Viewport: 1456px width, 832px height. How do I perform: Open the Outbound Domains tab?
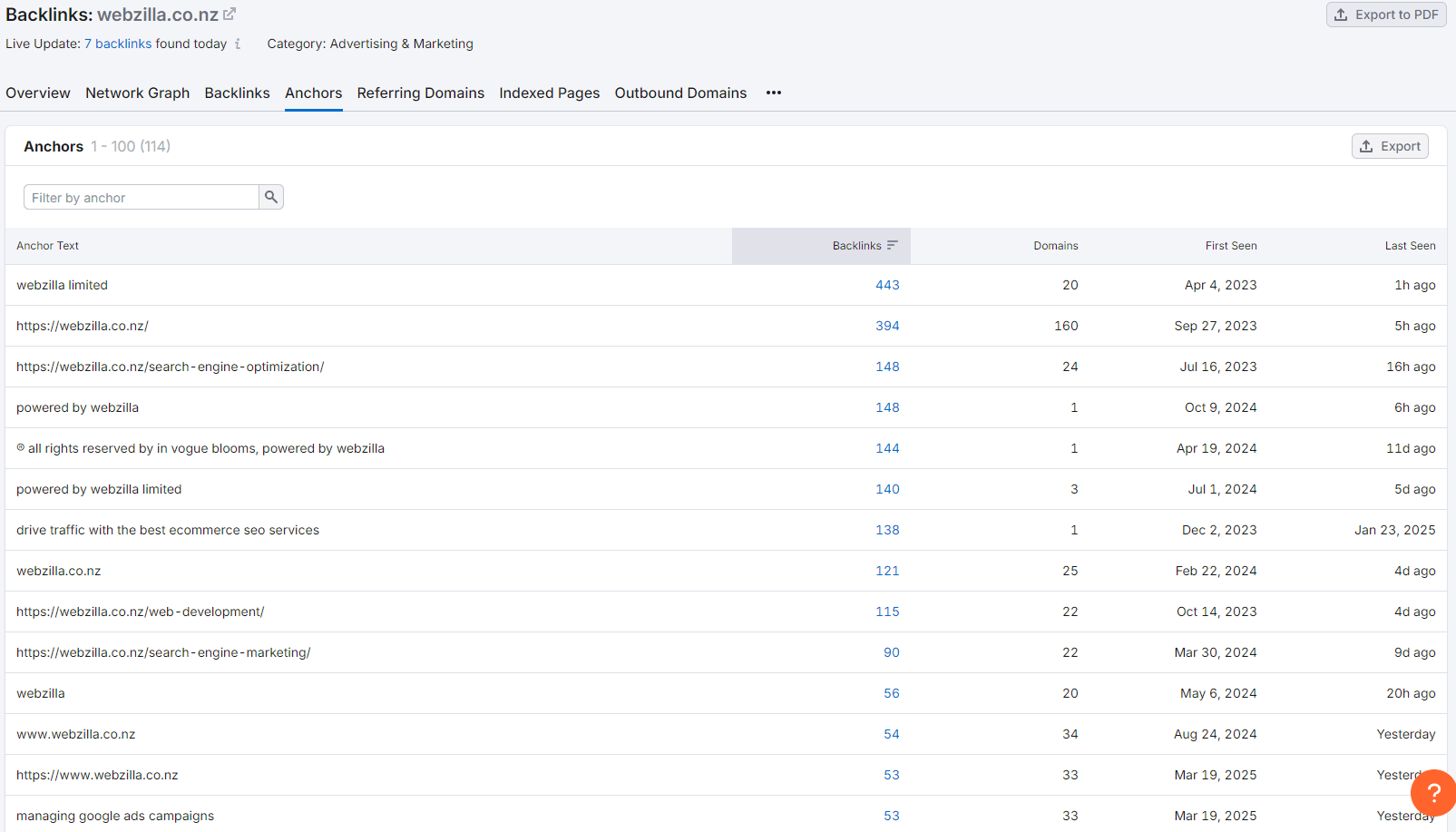tap(681, 93)
